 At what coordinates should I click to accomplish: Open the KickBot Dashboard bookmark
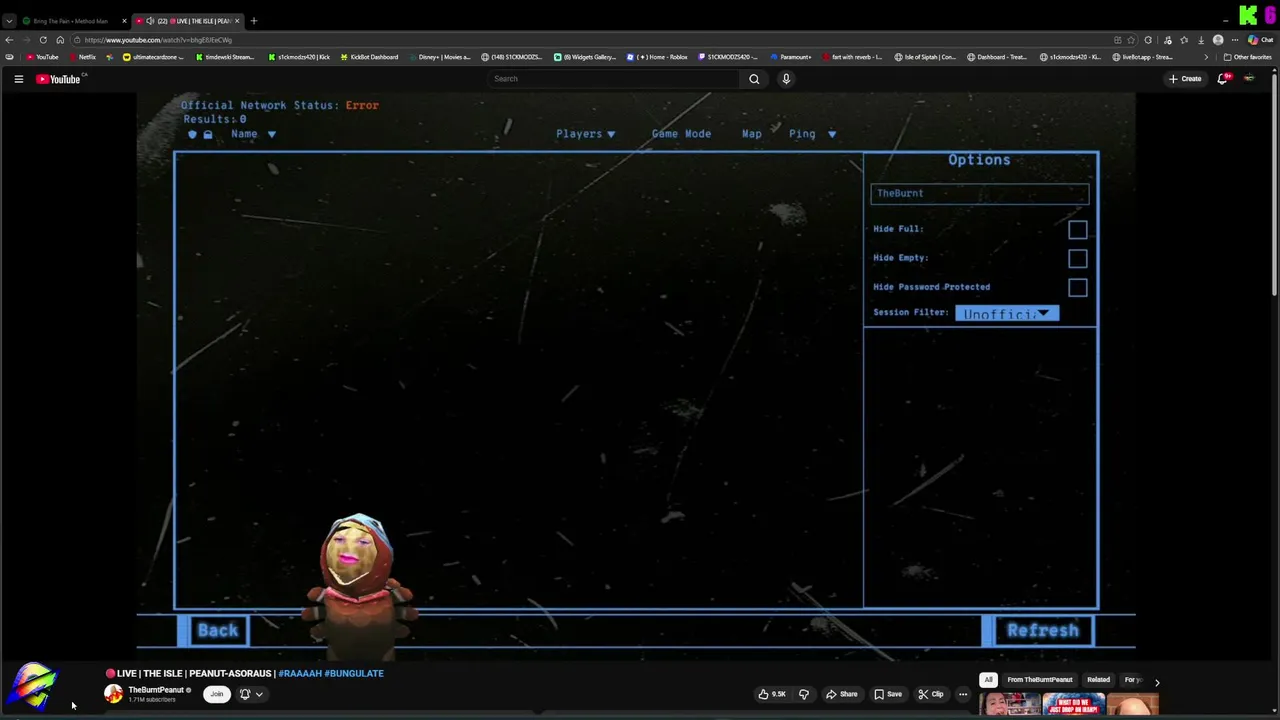[x=369, y=57]
